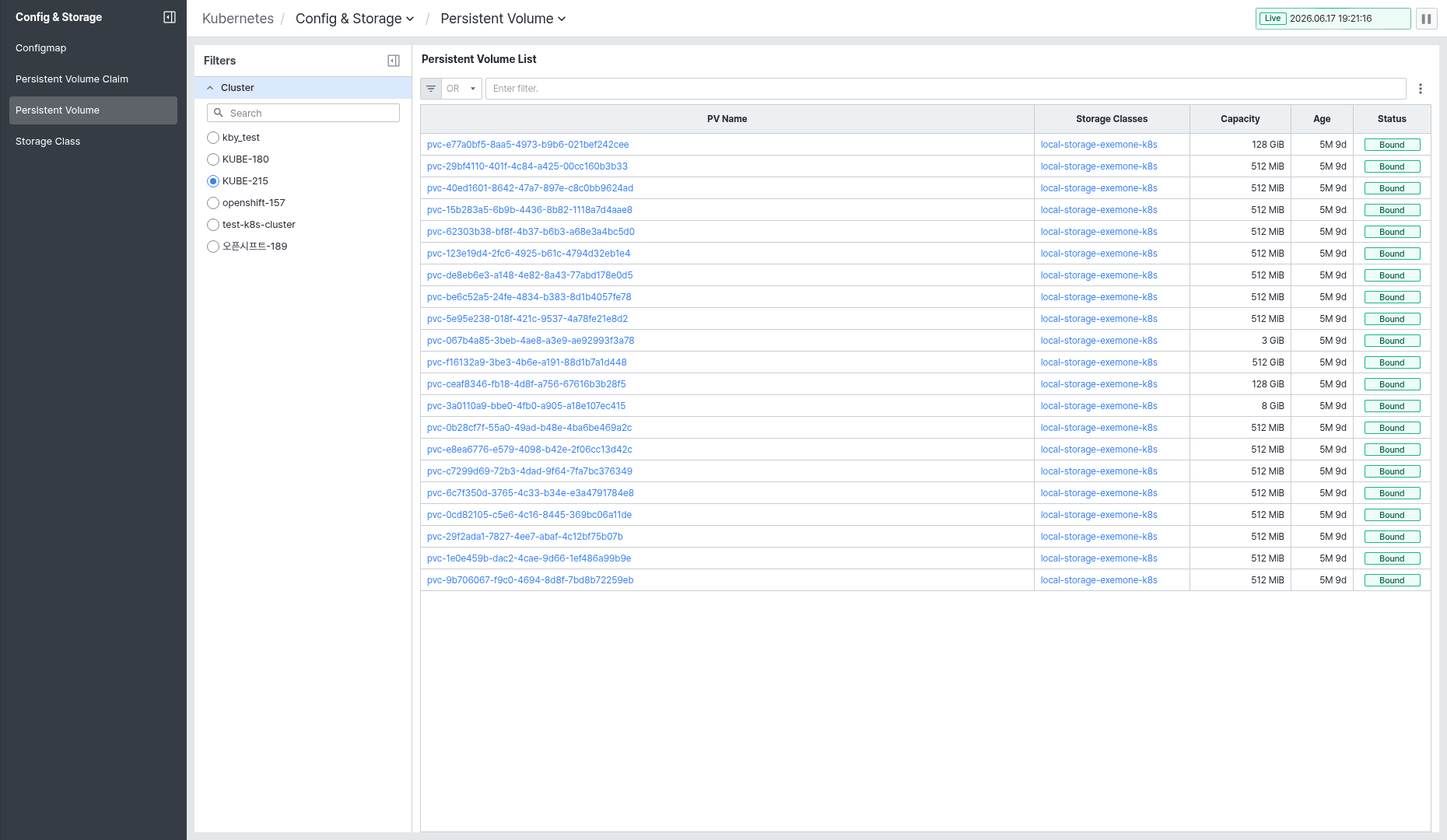Choose the test-k8s-cluster radio option
The width and height of the screenshot is (1447, 840).
213,225
